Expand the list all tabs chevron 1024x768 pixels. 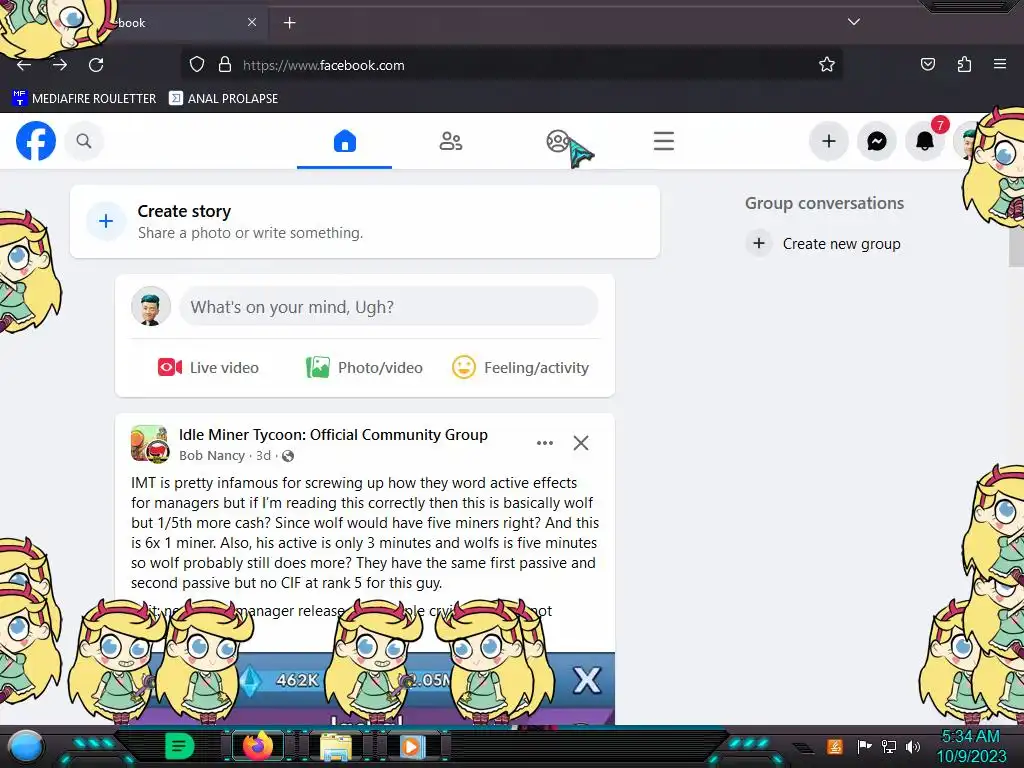point(854,22)
